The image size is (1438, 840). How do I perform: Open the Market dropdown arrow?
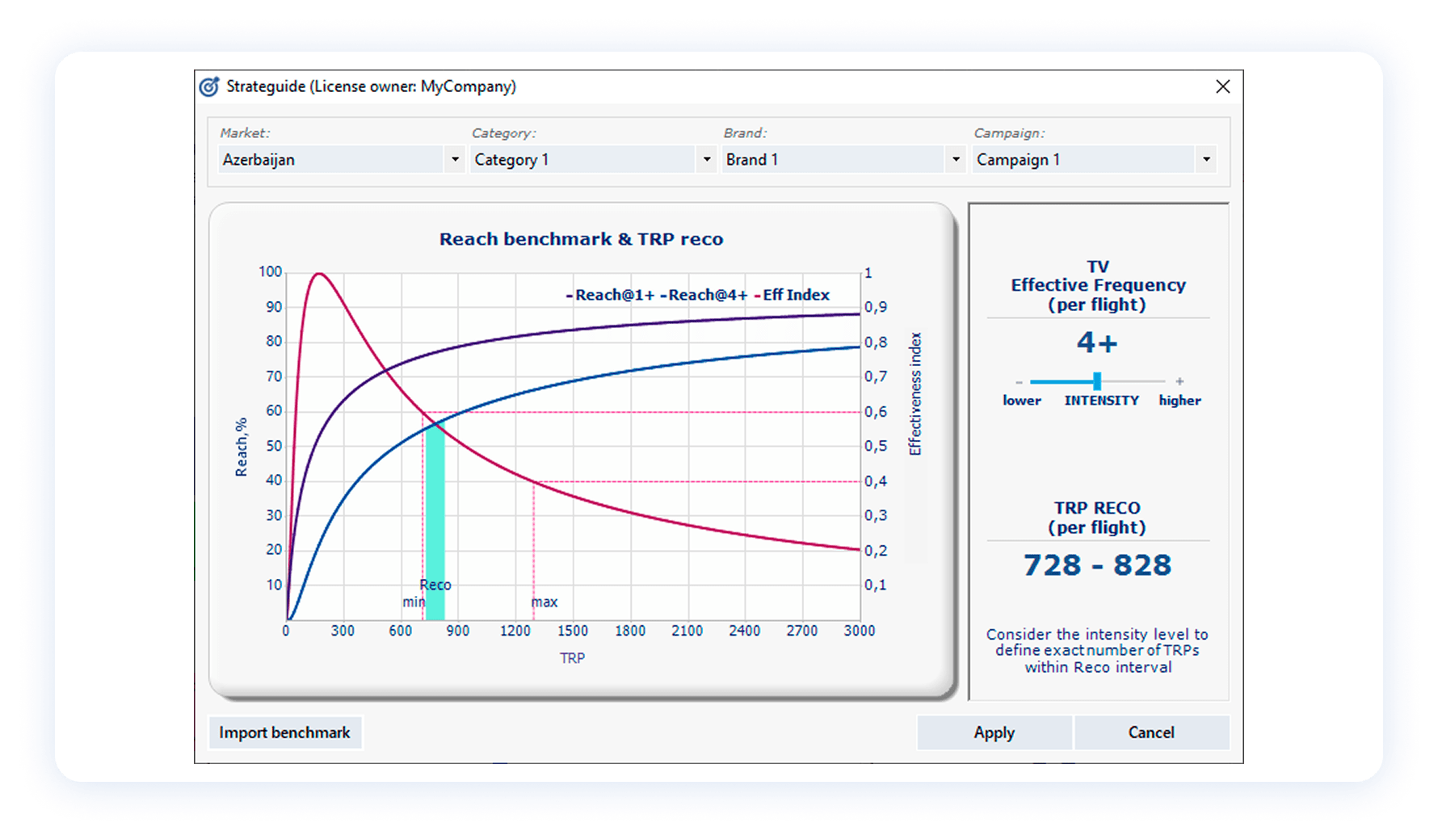456,159
